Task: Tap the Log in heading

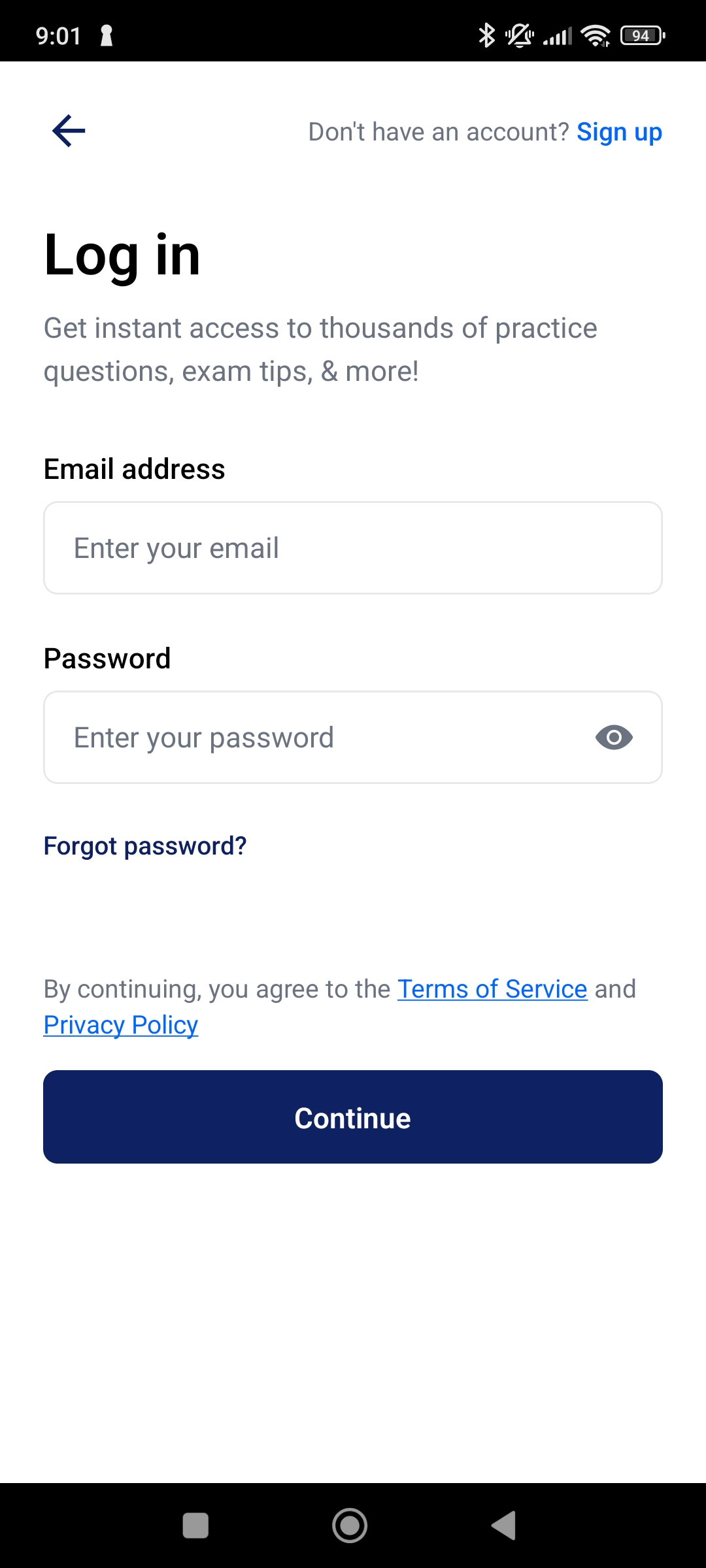Action: pos(122,256)
